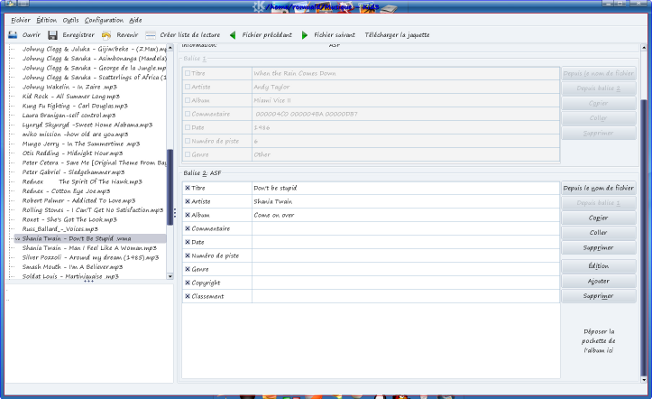Select Roxet - She's Got The Look.mp3
This screenshot has height=399, width=652.
(x=69, y=219)
